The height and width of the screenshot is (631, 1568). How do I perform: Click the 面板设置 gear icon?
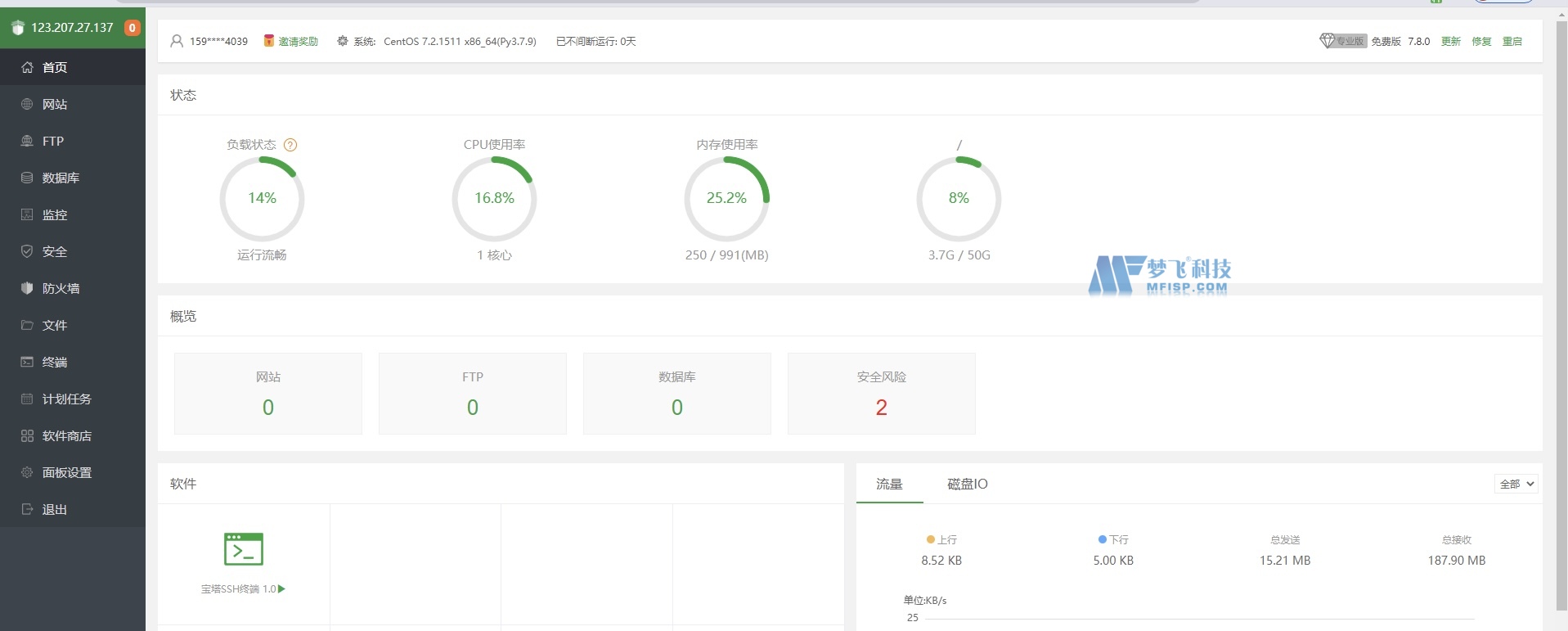pyautogui.click(x=27, y=472)
